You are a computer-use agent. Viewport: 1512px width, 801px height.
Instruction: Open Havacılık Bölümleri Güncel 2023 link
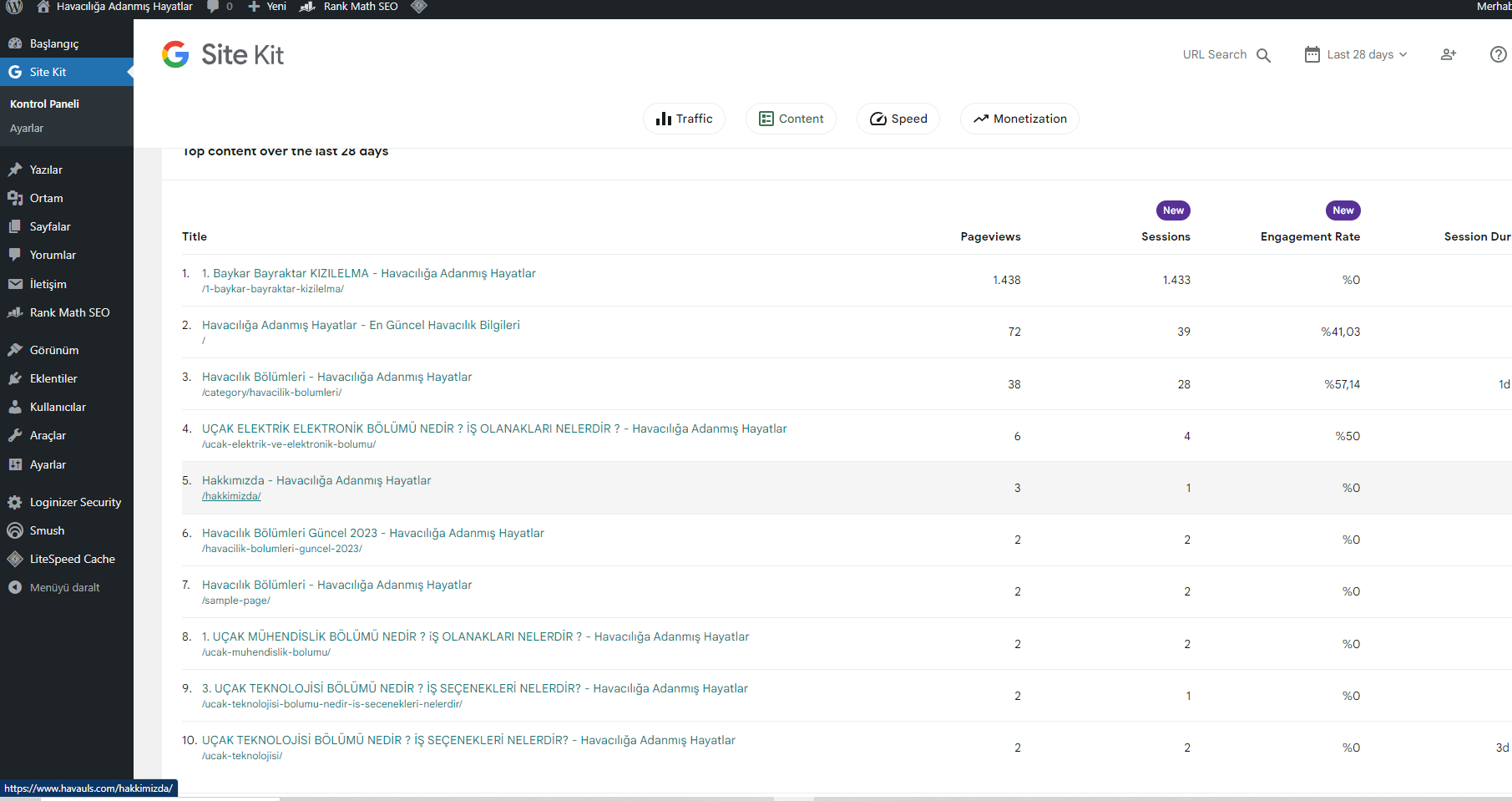tap(373, 533)
